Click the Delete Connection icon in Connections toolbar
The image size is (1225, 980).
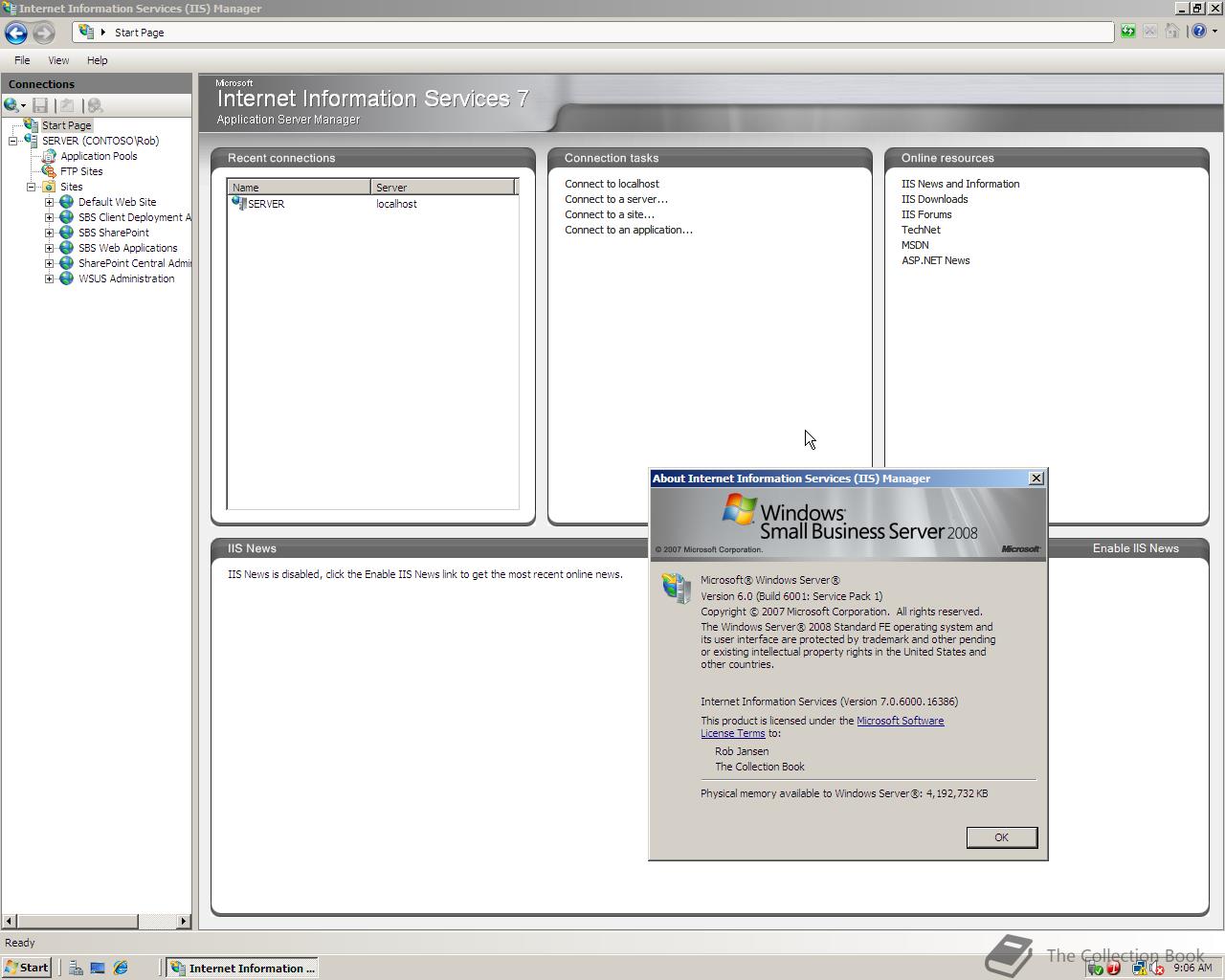[95, 105]
